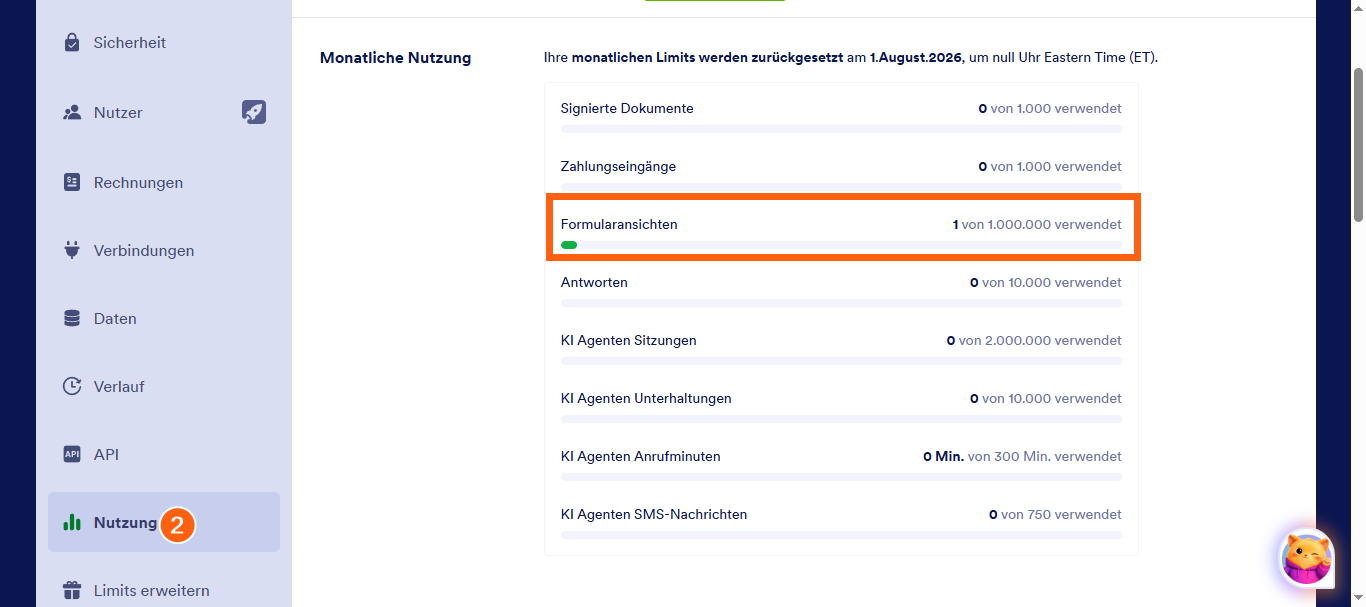Open the cat mascot chat assistant

tap(1307, 557)
